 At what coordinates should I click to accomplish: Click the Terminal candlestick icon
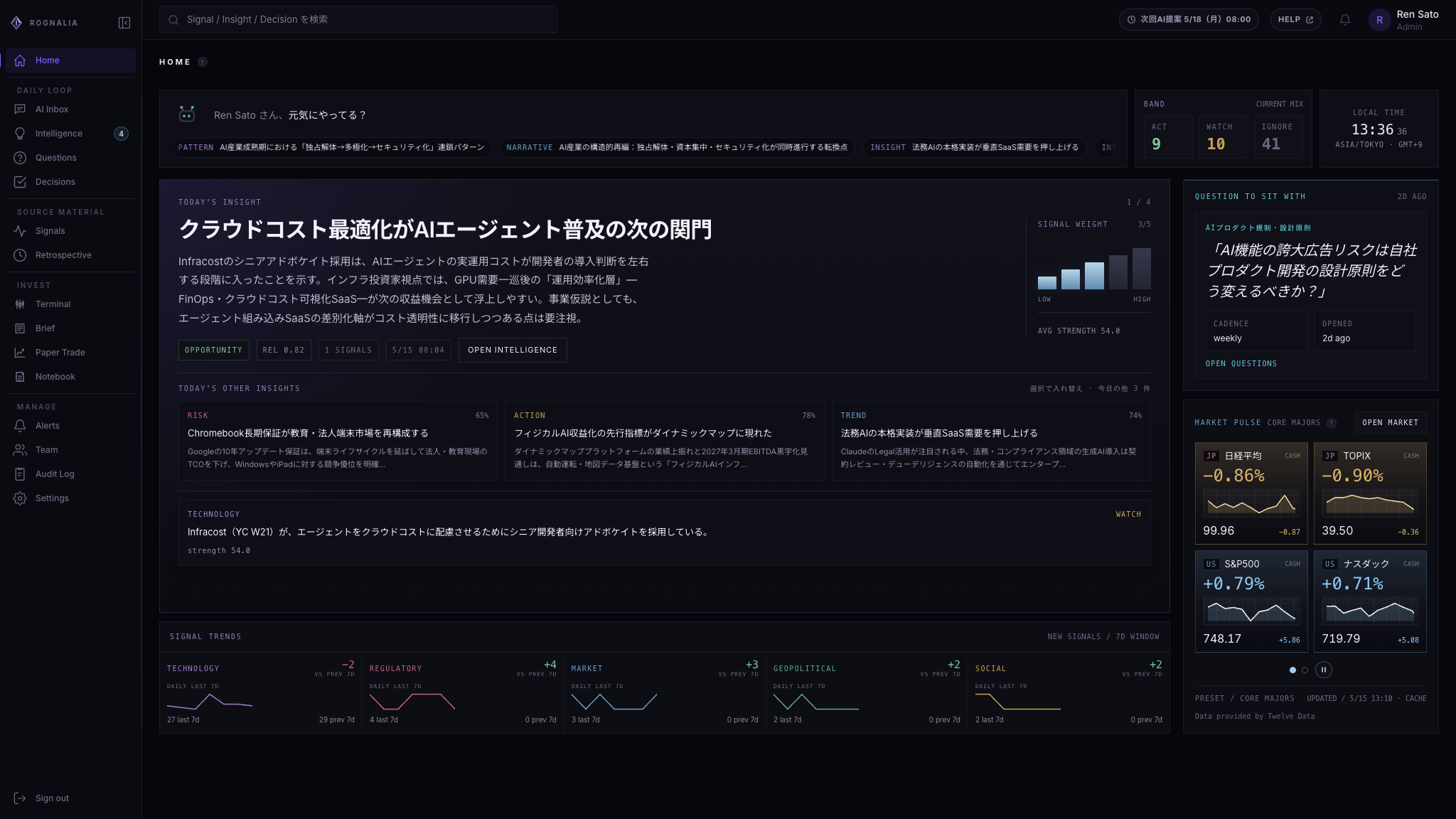tap(20, 304)
